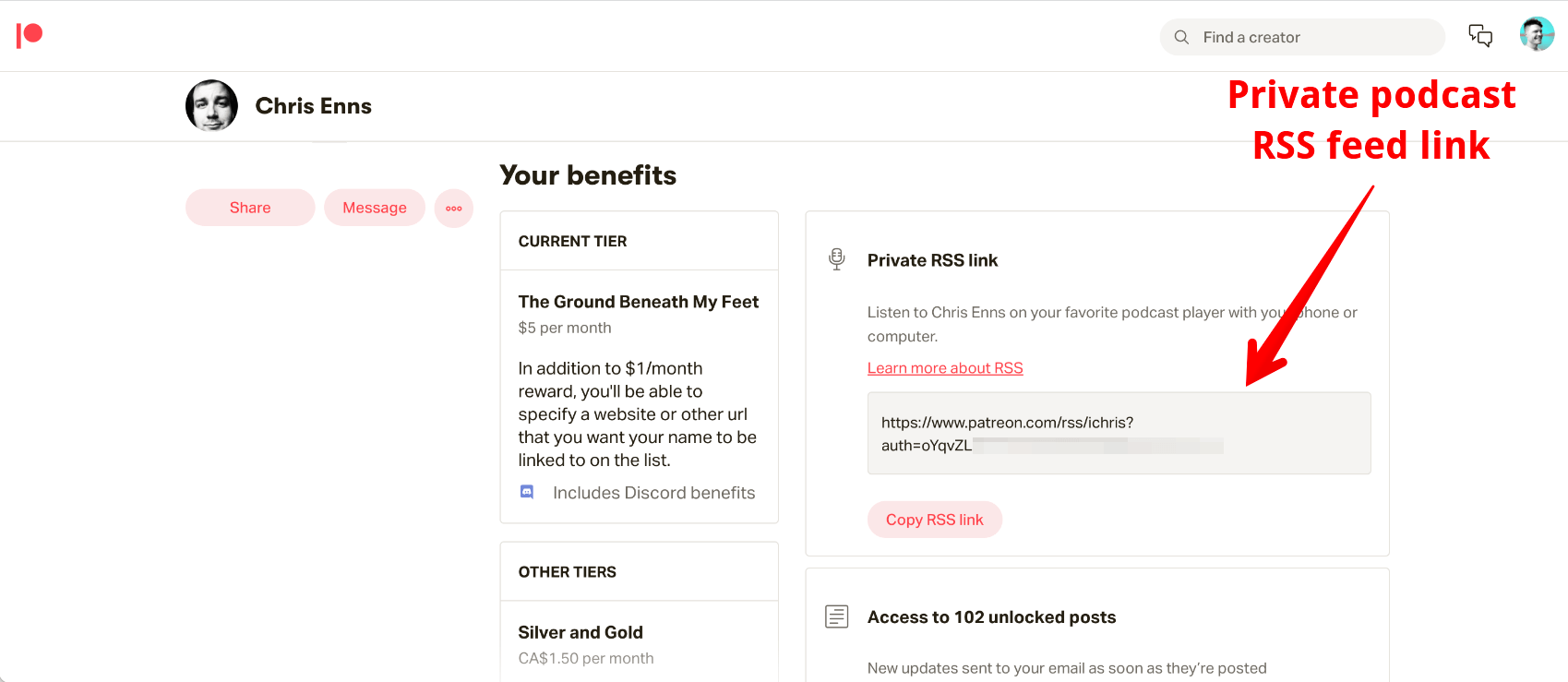The height and width of the screenshot is (682, 1568).
Task: Open Learn more about RSS link
Action: tap(945, 368)
